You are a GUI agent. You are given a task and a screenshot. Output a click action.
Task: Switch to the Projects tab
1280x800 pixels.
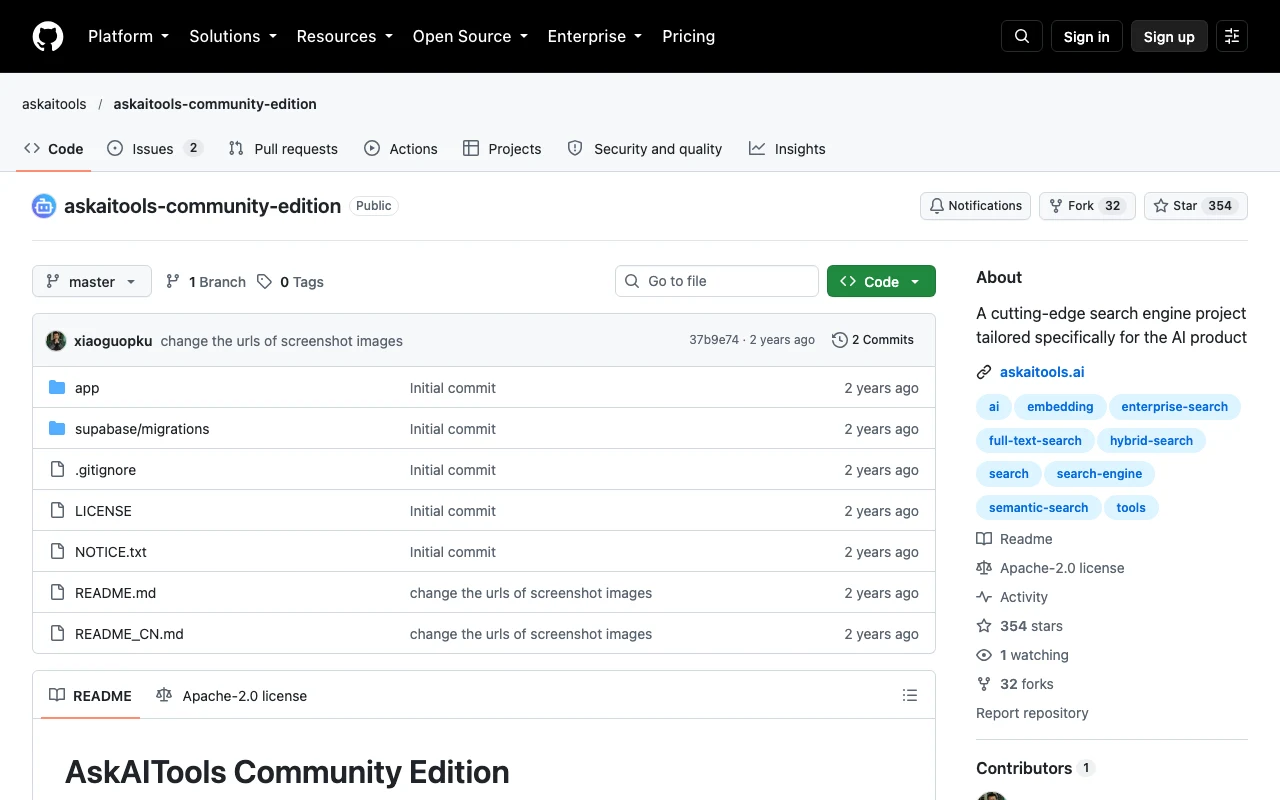[502, 149]
